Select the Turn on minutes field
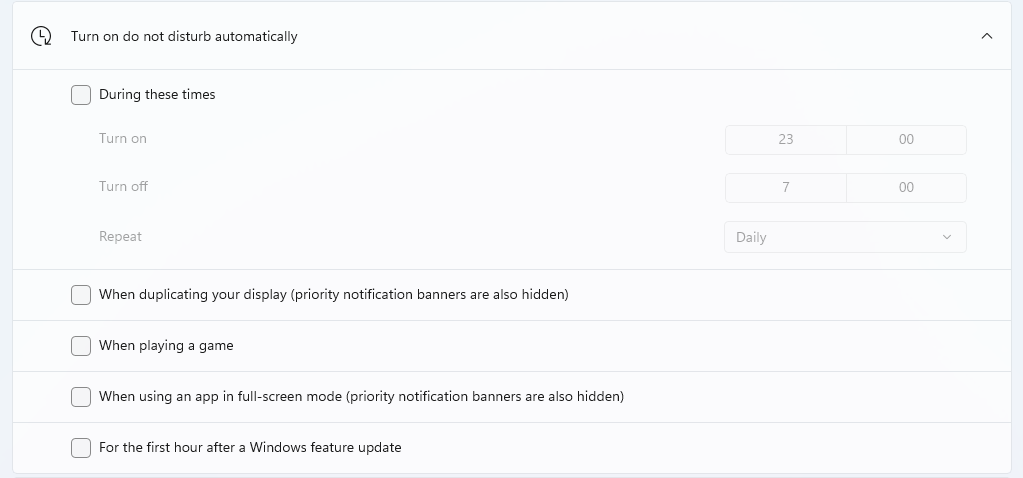 pyautogui.click(x=906, y=140)
